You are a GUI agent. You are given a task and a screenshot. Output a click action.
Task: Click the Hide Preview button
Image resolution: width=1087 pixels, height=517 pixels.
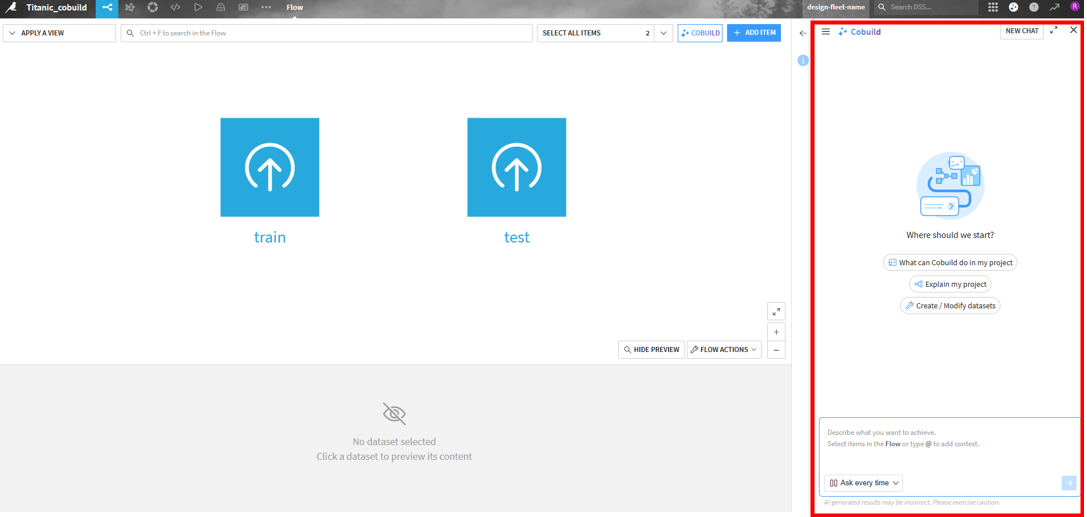click(651, 350)
